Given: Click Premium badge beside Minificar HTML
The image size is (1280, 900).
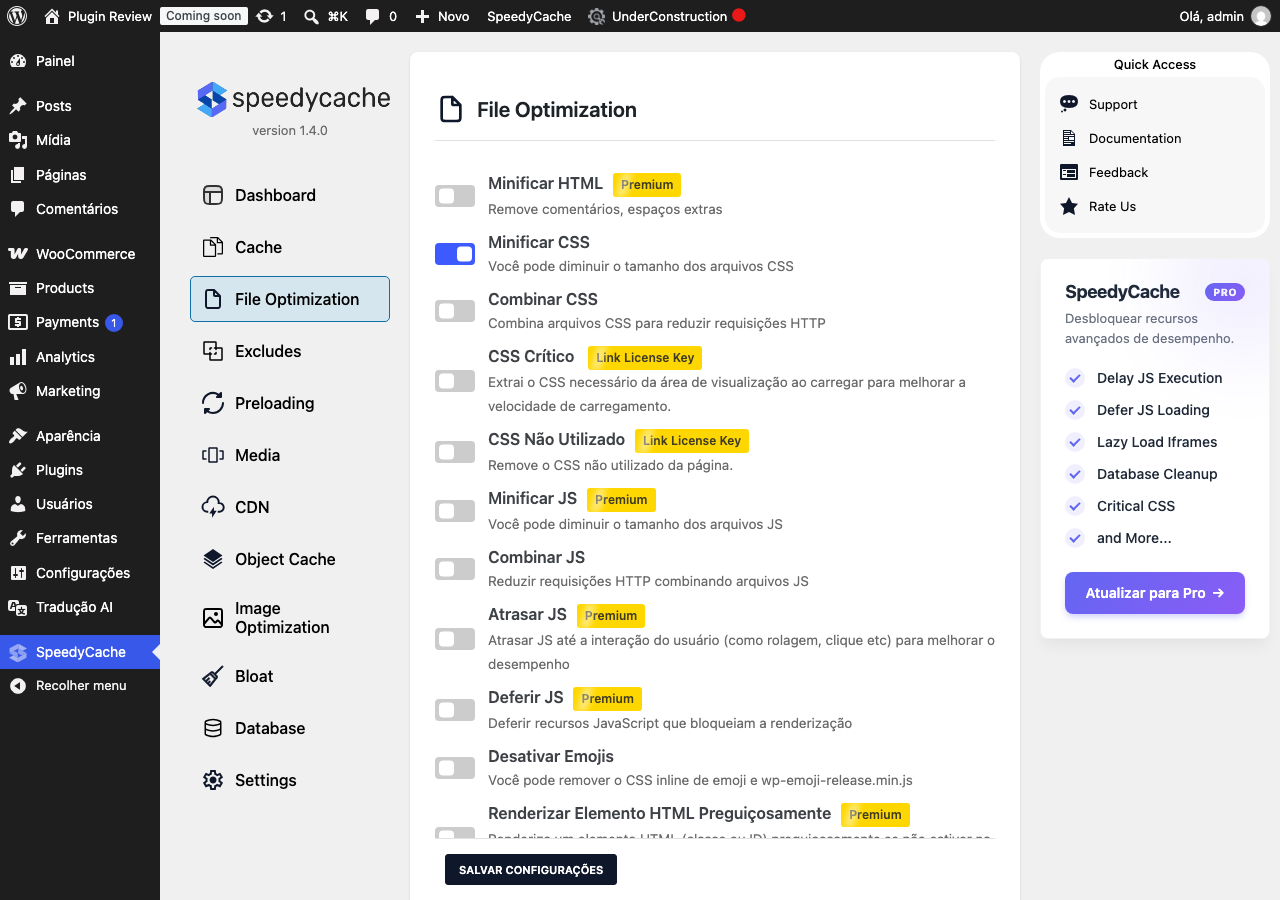Looking at the screenshot, I should (647, 185).
